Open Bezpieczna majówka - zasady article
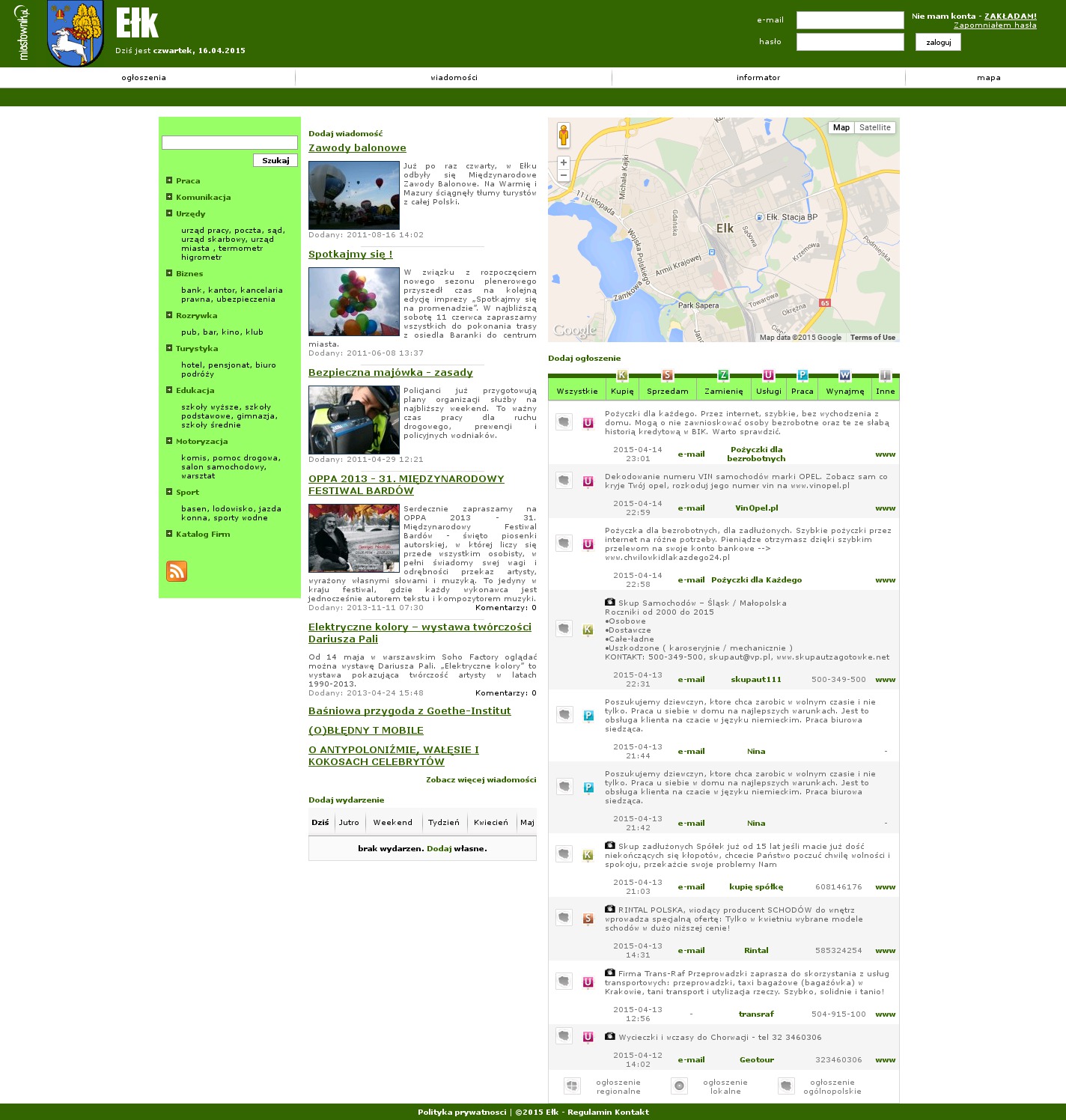This screenshot has width=1066, height=1120. pos(391,373)
